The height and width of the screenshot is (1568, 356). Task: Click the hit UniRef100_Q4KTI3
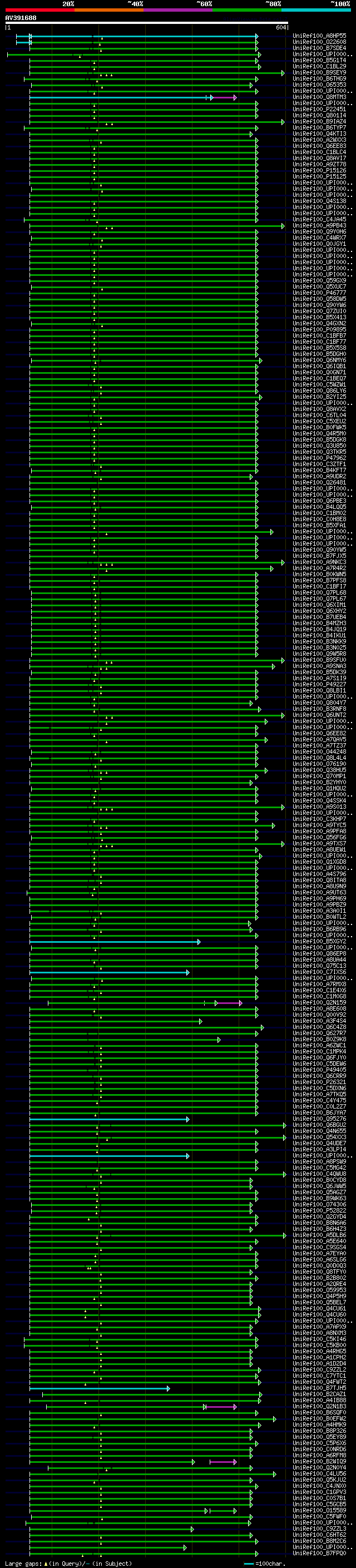coord(319,134)
